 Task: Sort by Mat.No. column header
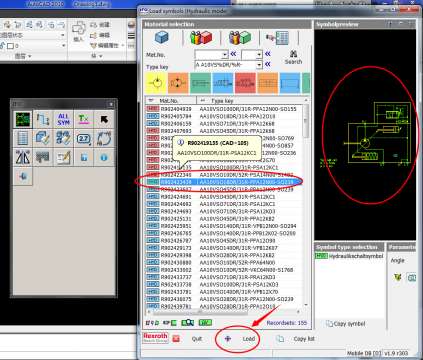coord(171,100)
